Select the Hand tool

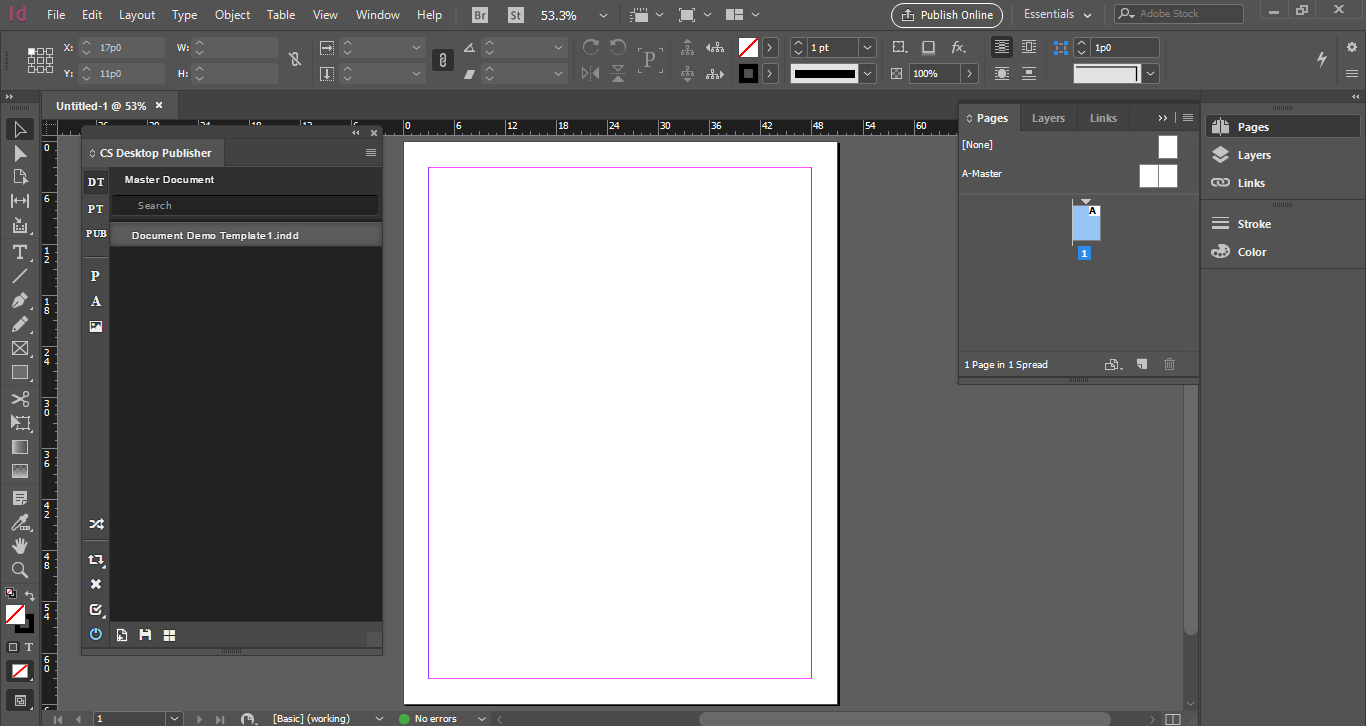pos(19,546)
